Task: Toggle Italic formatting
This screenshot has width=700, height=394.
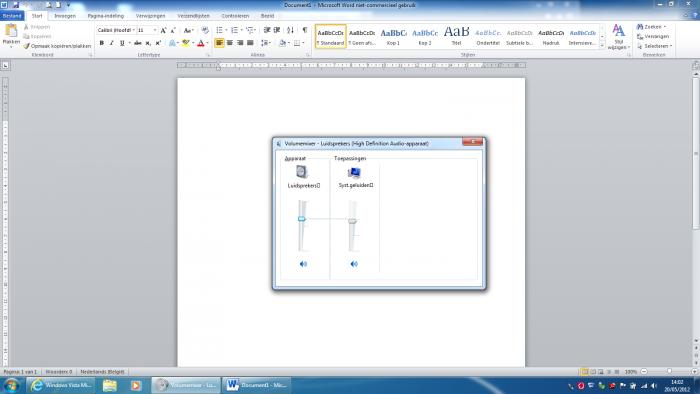Action: tap(112, 43)
